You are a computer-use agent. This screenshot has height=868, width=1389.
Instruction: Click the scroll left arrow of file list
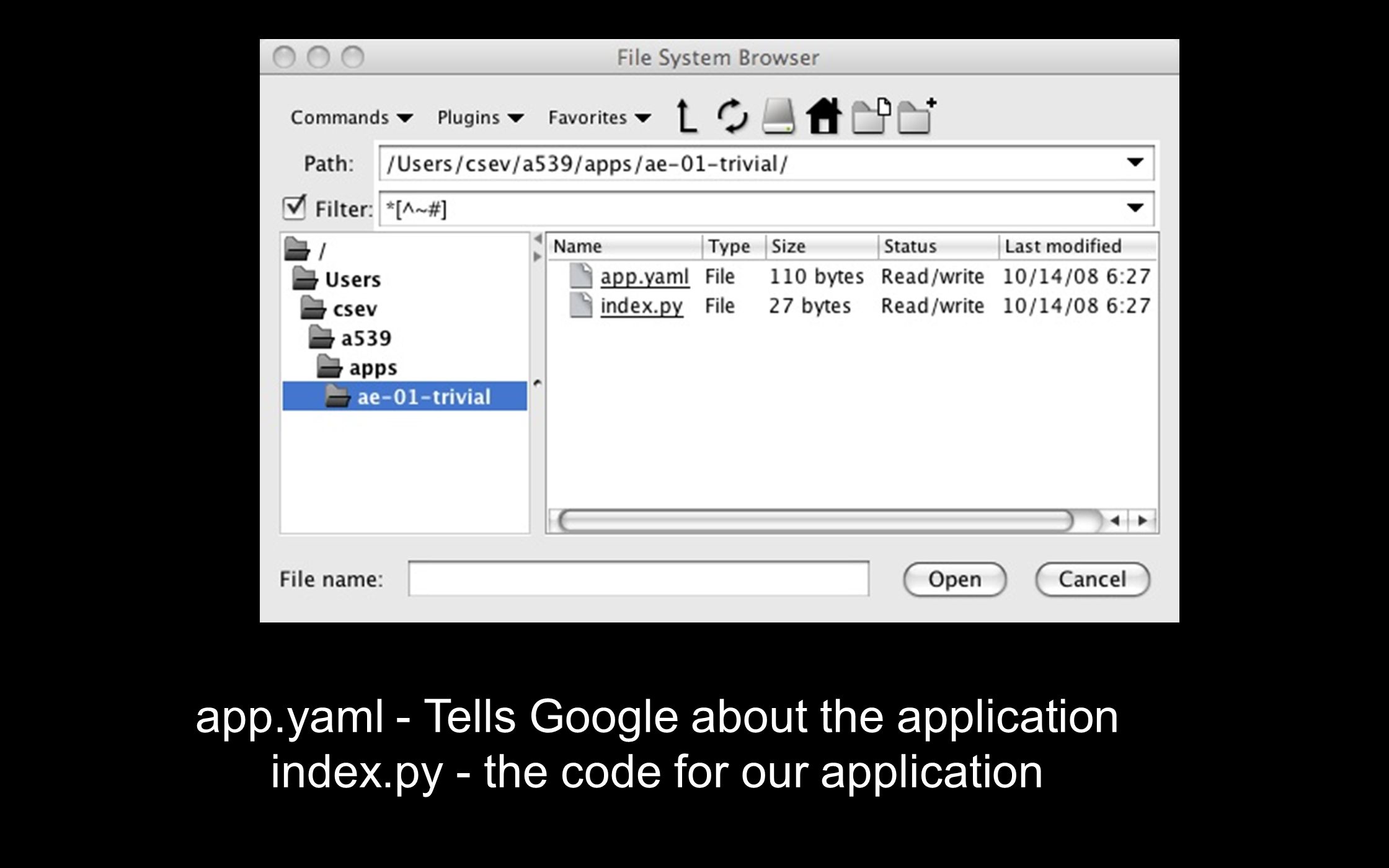pyautogui.click(x=1115, y=521)
